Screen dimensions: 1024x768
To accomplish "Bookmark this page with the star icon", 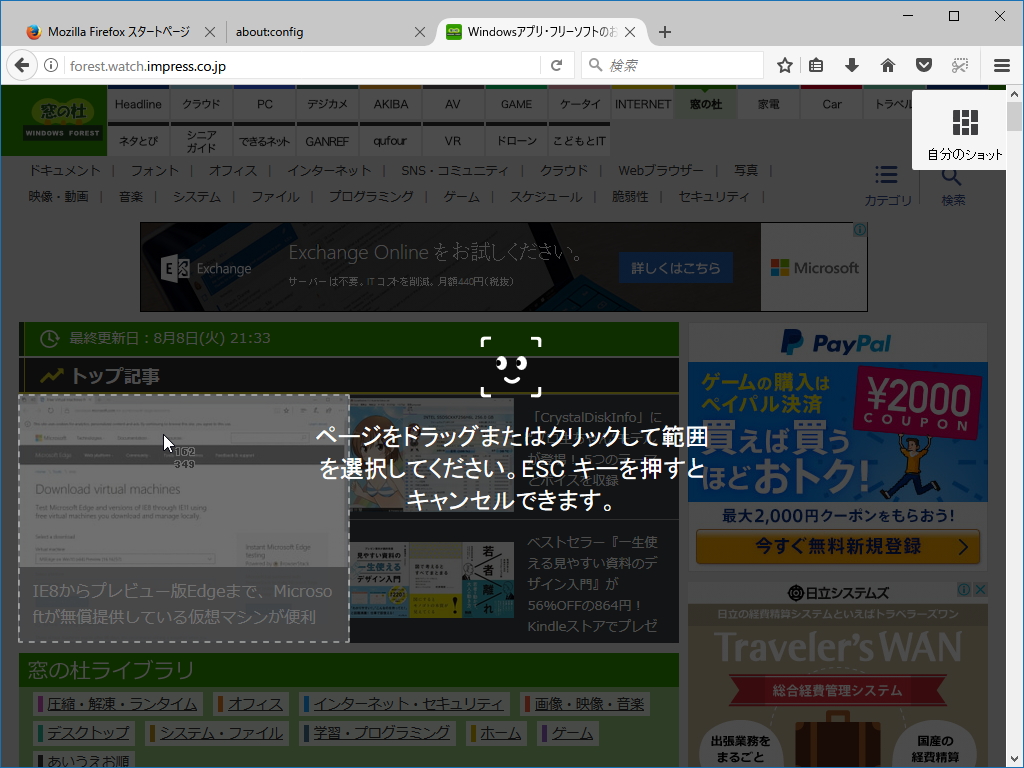I will (x=784, y=64).
